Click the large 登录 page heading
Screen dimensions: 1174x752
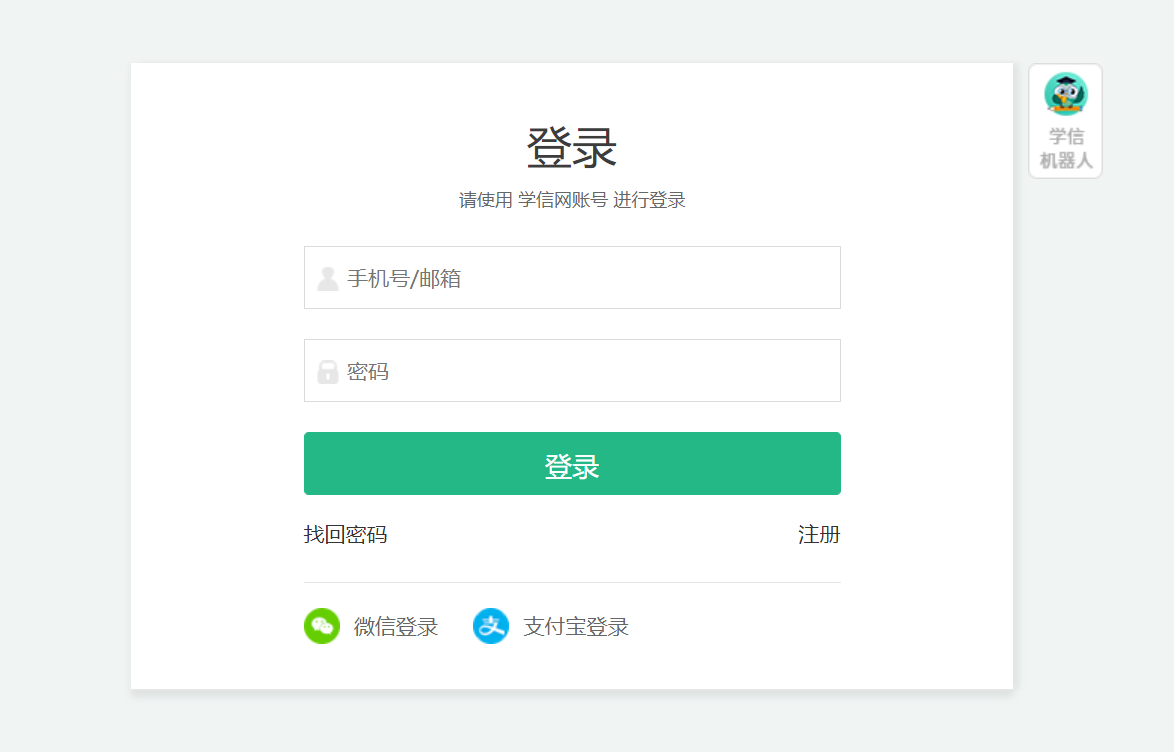point(572,148)
